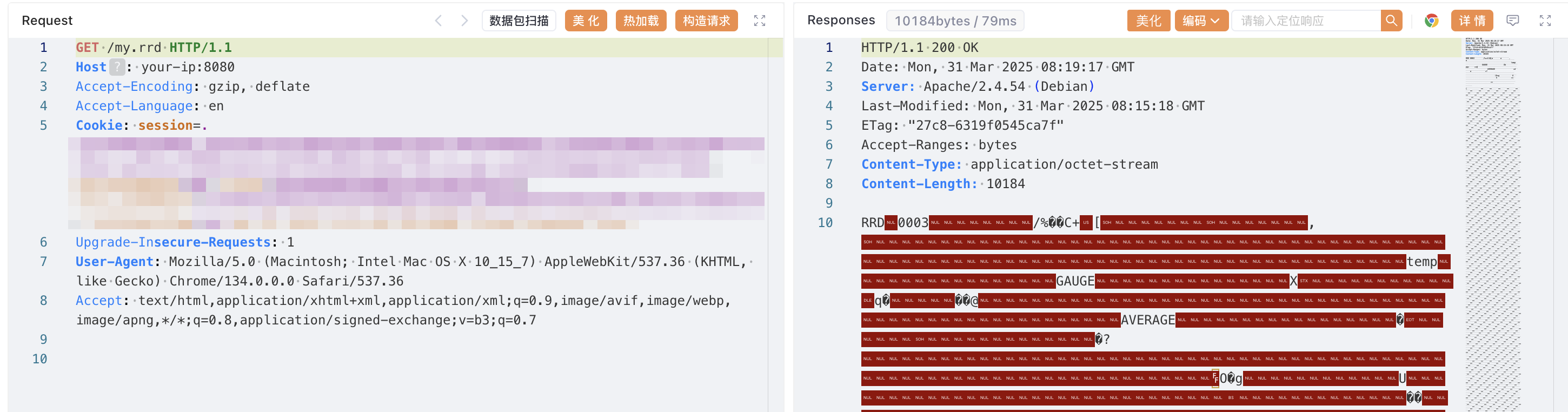Click the Content-Type header in the response
This screenshot has height=412, width=1568.
911,164
